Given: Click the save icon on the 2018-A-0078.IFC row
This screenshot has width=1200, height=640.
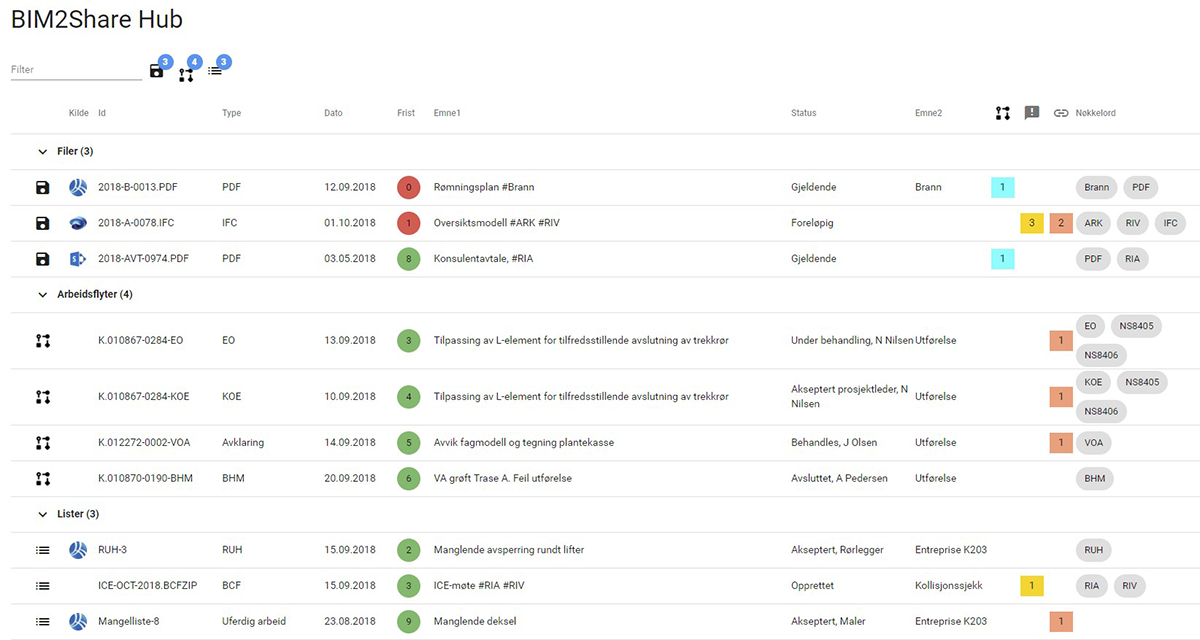Looking at the screenshot, I should [43, 223].
